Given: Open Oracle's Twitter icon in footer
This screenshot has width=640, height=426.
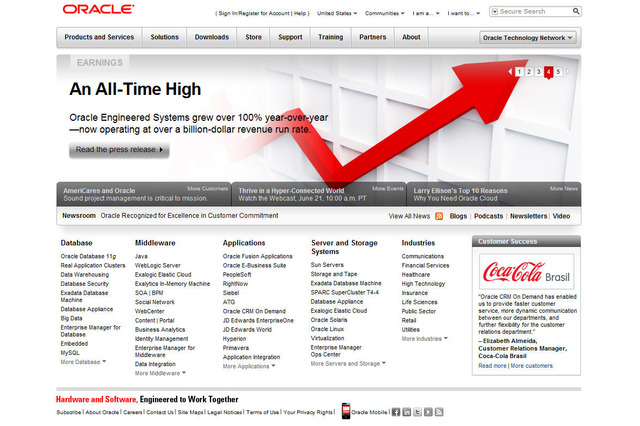Looking at the screenshot, I should coord(417,412).
